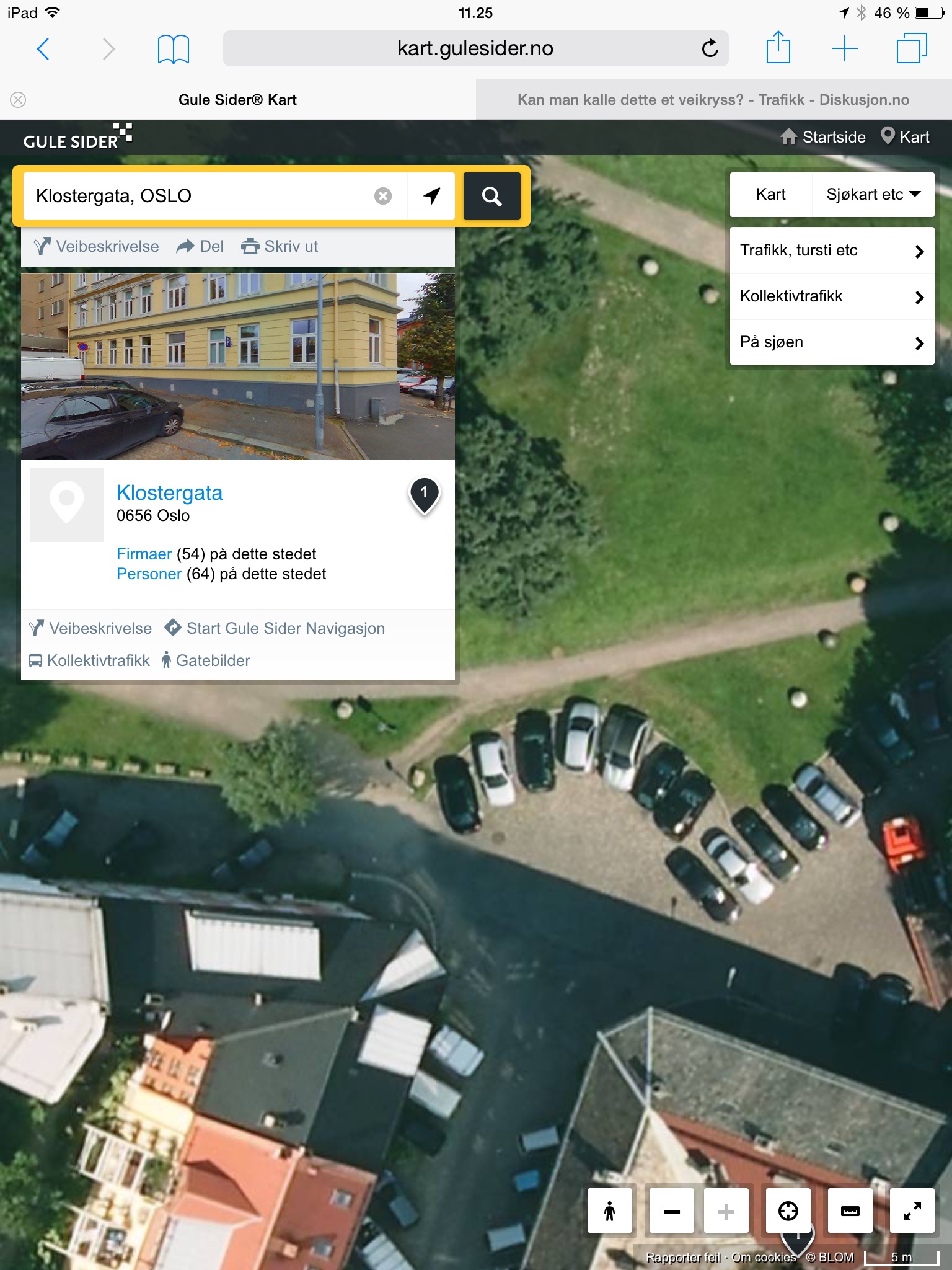Zoom out with the minus button
952x1270 pixels.
(671, 1210)
